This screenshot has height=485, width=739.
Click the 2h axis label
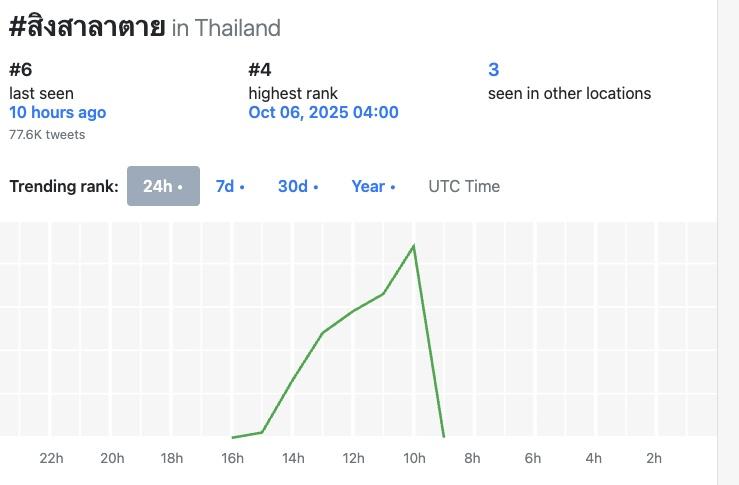[654, 458]
